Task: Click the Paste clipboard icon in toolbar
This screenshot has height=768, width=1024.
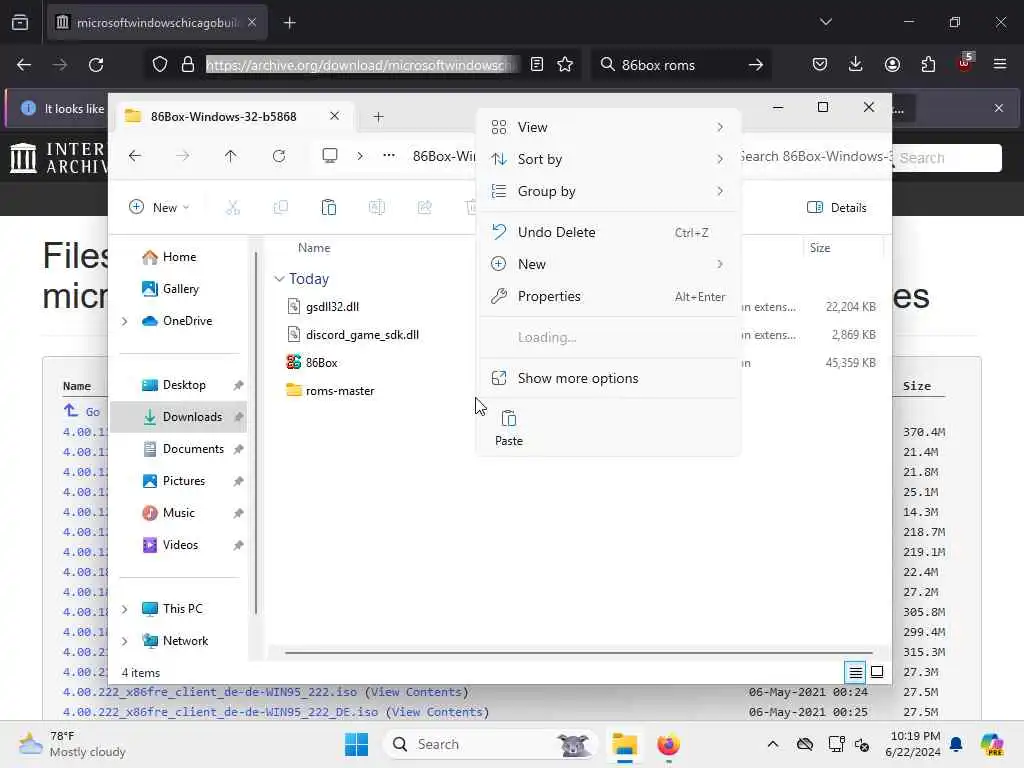Action: 328,208
